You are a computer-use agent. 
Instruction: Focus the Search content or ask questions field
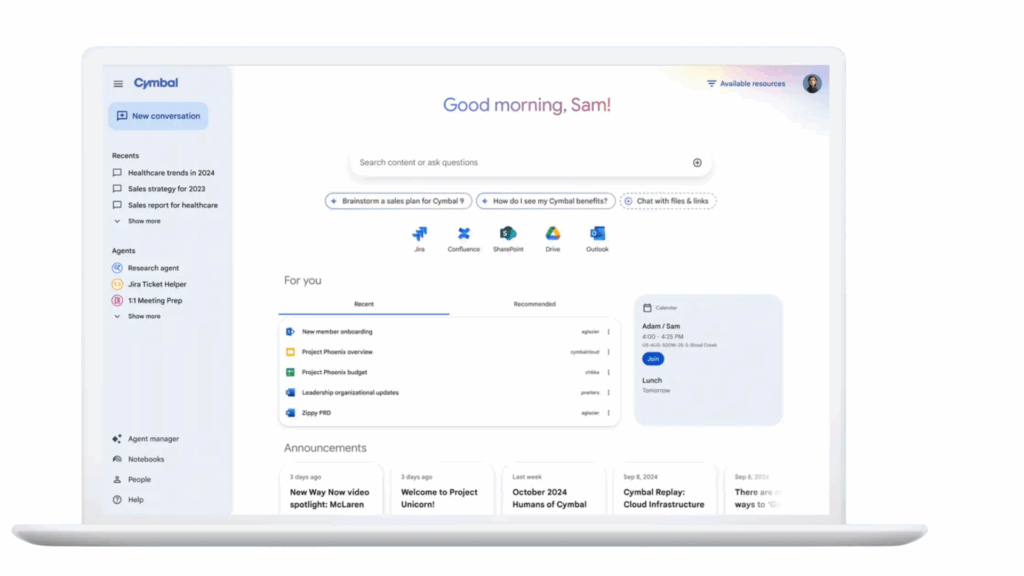(530, 163)
